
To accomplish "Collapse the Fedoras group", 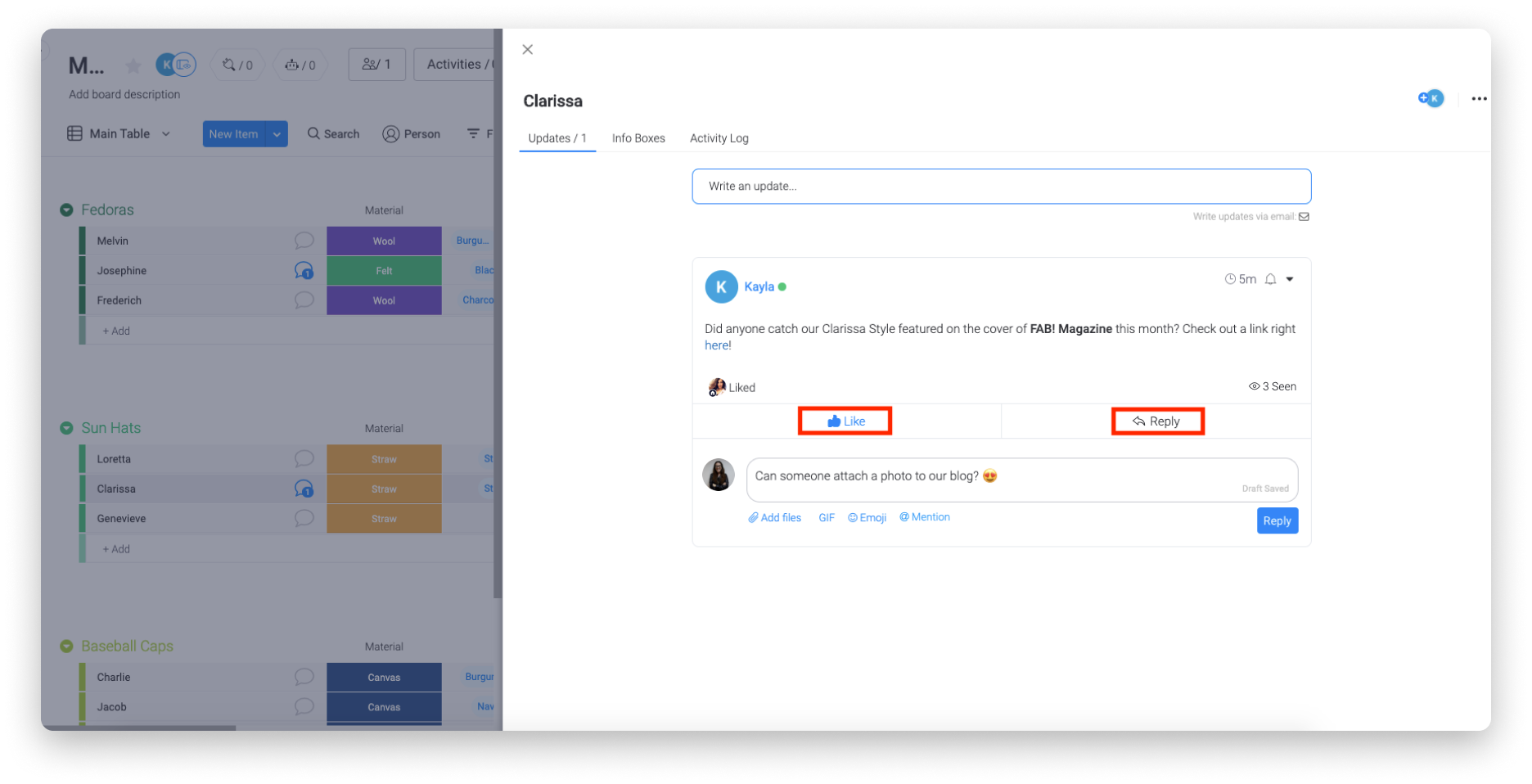I will click(66, 210).
